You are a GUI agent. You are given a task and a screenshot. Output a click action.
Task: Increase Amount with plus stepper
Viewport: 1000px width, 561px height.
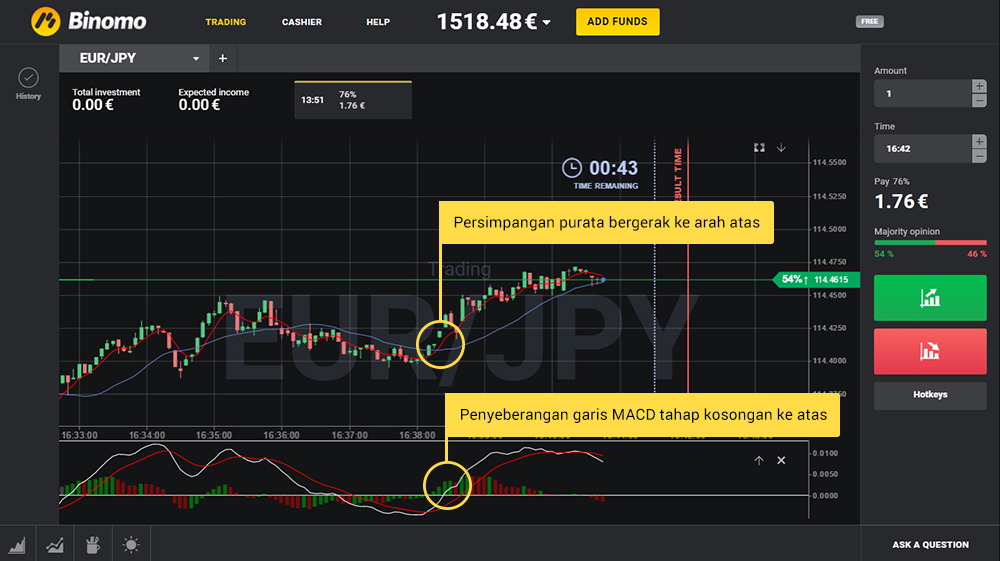pyautogui.click(x=980, y=86)
